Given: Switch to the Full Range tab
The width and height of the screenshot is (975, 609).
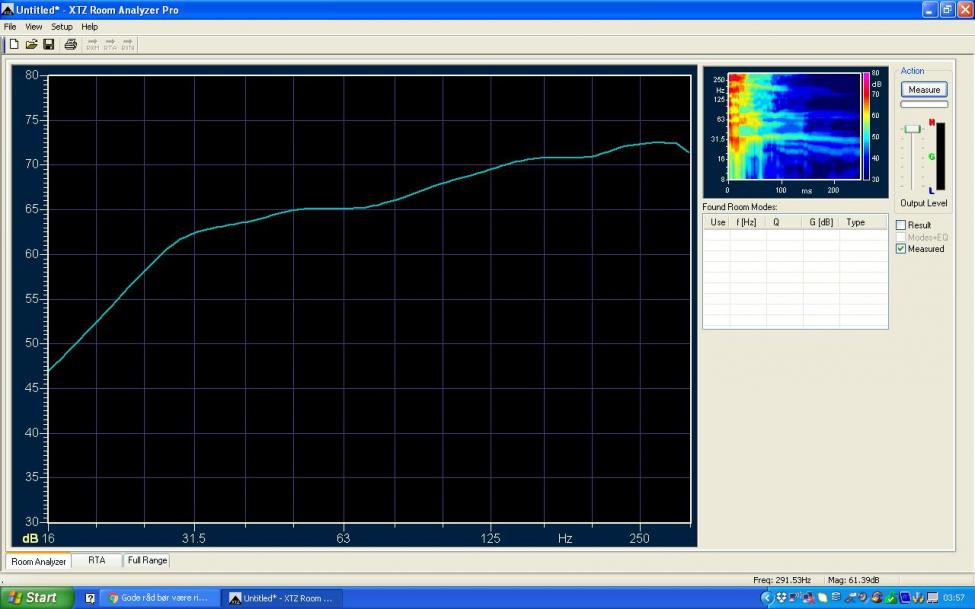Looking at the screenshot, I should [147, 561].
